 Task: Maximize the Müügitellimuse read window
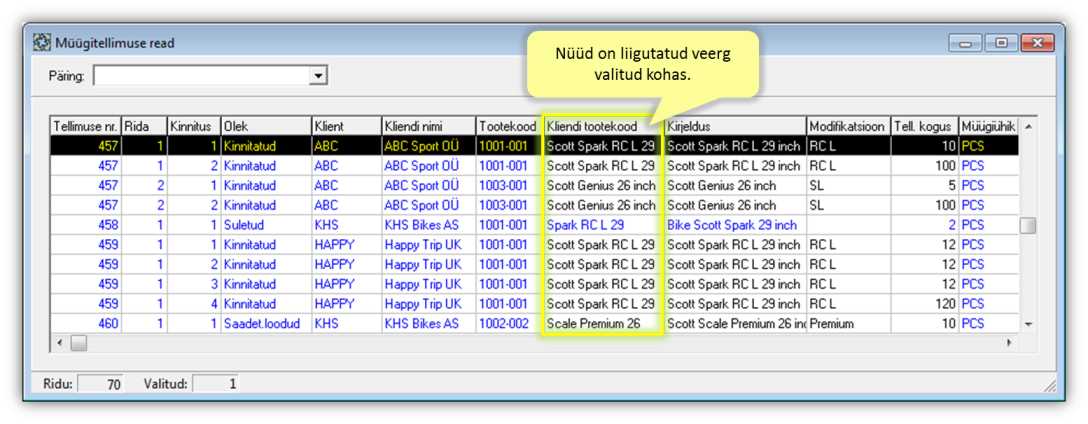tap(1001, 43)
